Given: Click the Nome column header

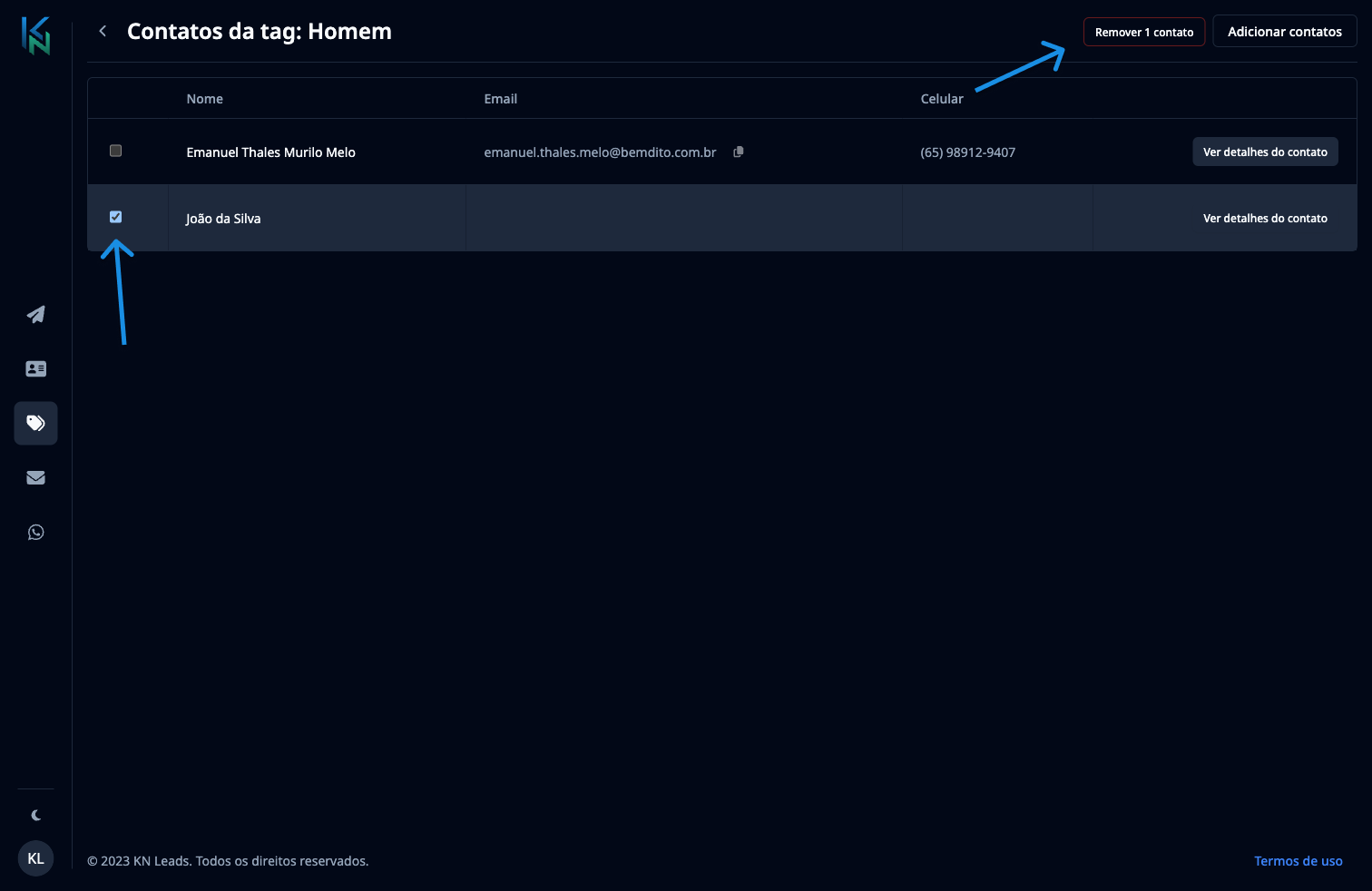Looking at the screenshot, I should point(205,99).
